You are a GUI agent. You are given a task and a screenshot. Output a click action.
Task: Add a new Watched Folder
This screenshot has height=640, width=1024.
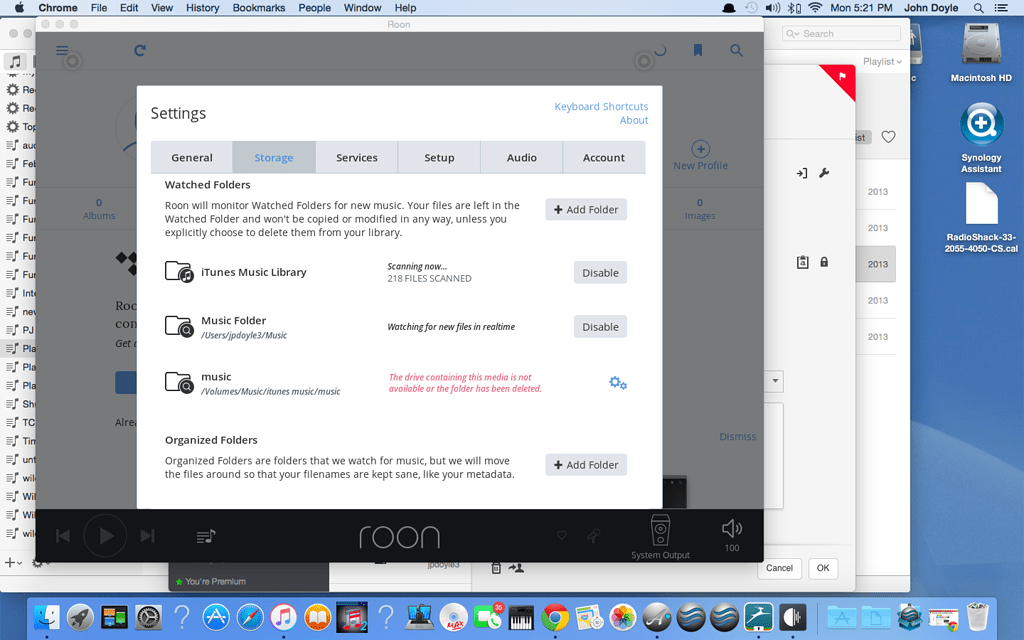point(585,209)
